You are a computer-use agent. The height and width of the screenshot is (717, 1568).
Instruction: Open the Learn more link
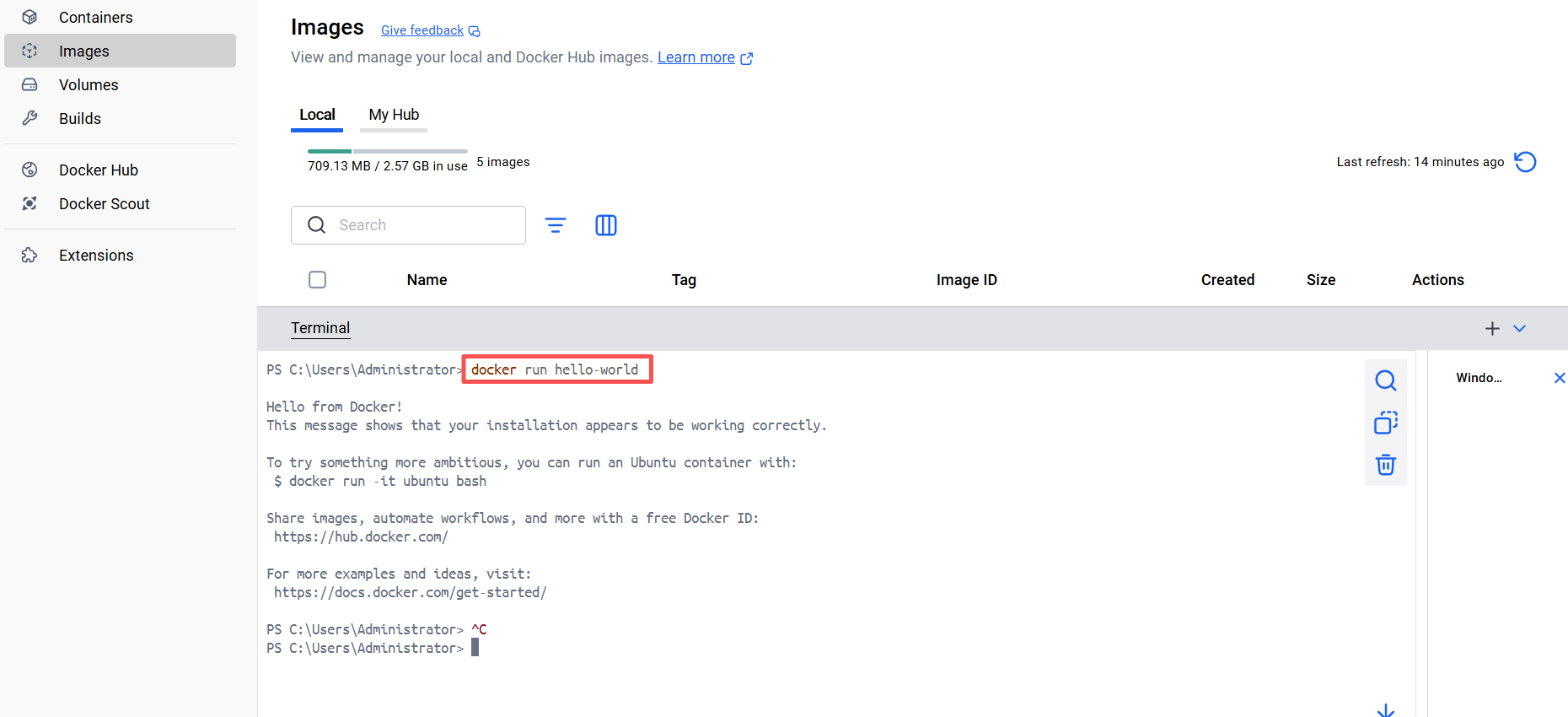tap(696, 57)
